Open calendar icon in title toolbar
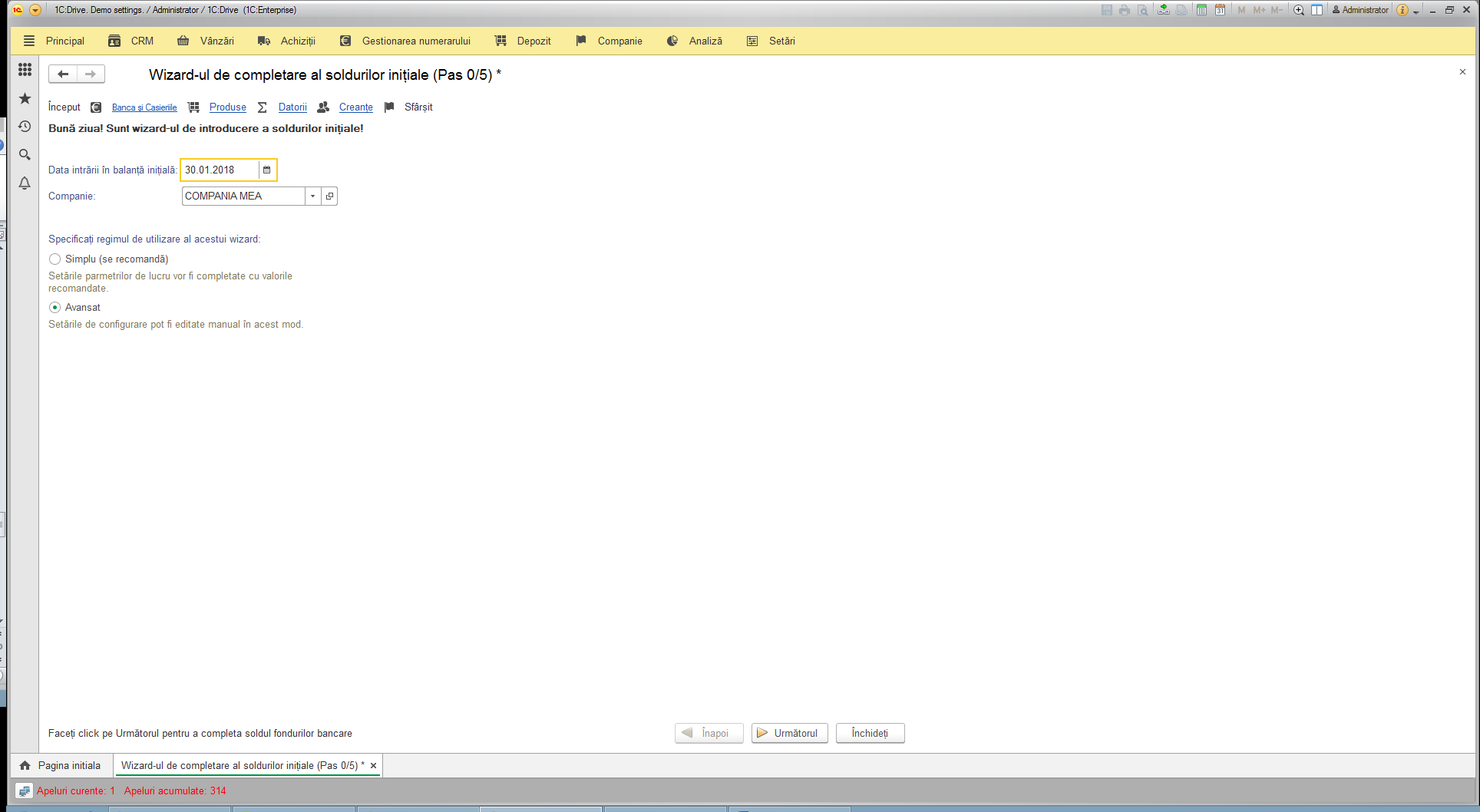Screen dimensions: 1480x812 (1220, 10)
